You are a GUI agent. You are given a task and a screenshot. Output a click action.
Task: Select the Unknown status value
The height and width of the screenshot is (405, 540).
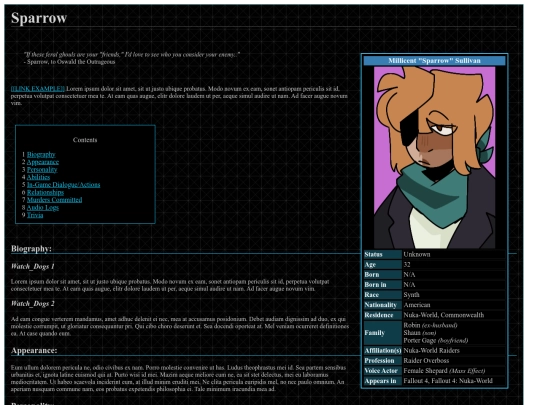pyautogui.click(x=417, y=255)
